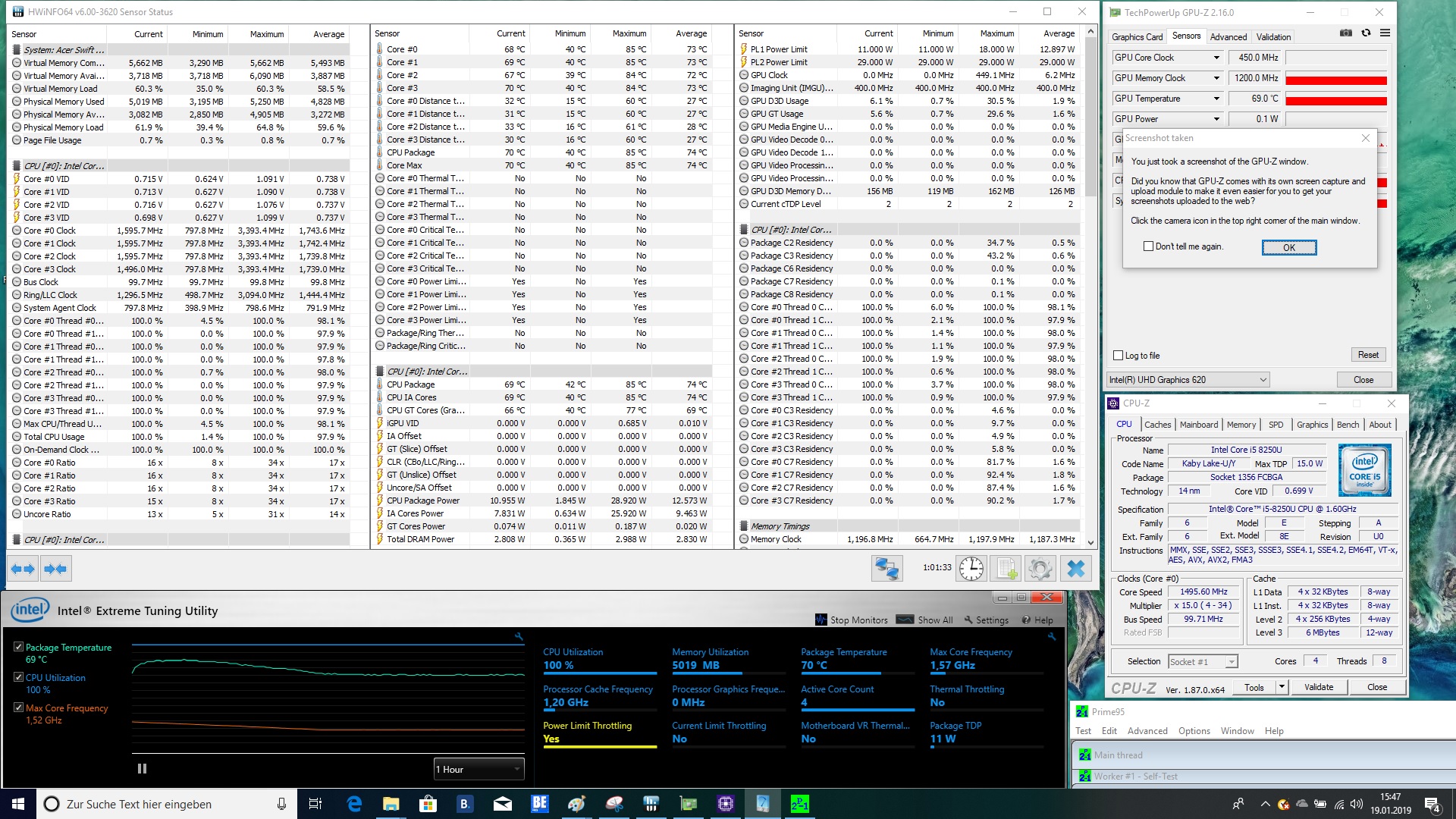Enable Log to file checkbox

coord(1118,356)
